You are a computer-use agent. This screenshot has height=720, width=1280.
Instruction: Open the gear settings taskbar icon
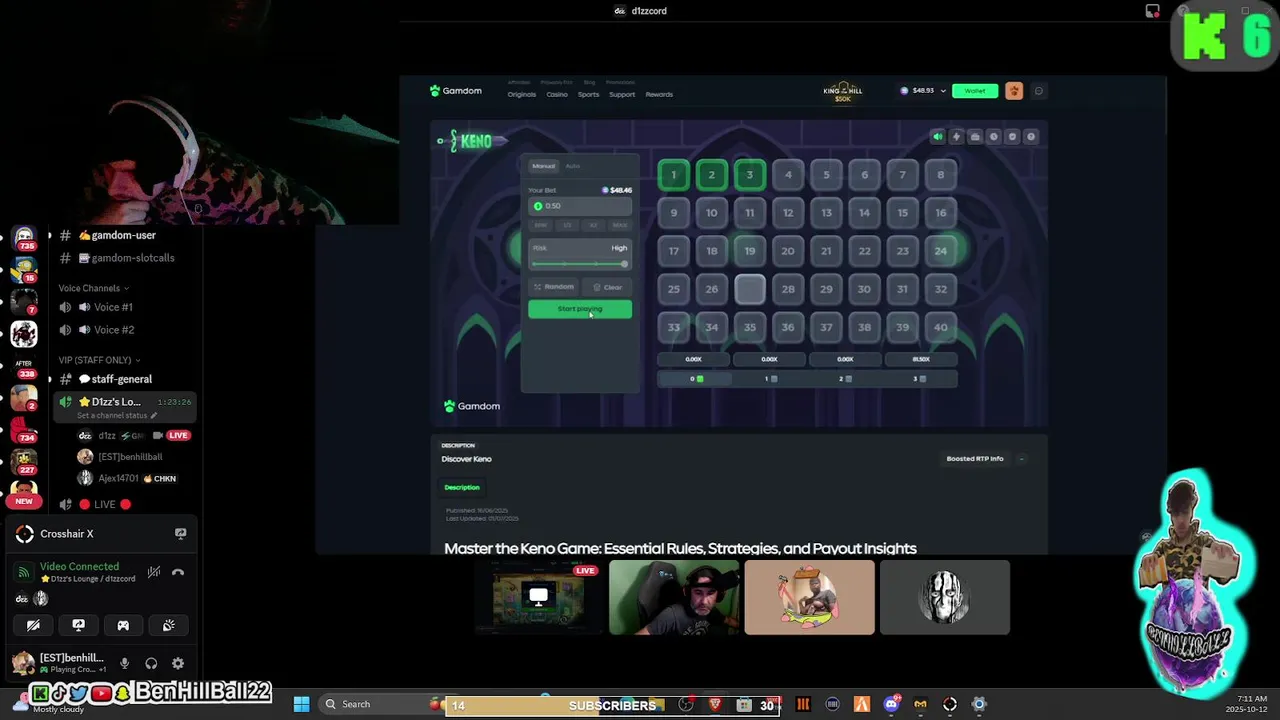[x=979, y=704]
